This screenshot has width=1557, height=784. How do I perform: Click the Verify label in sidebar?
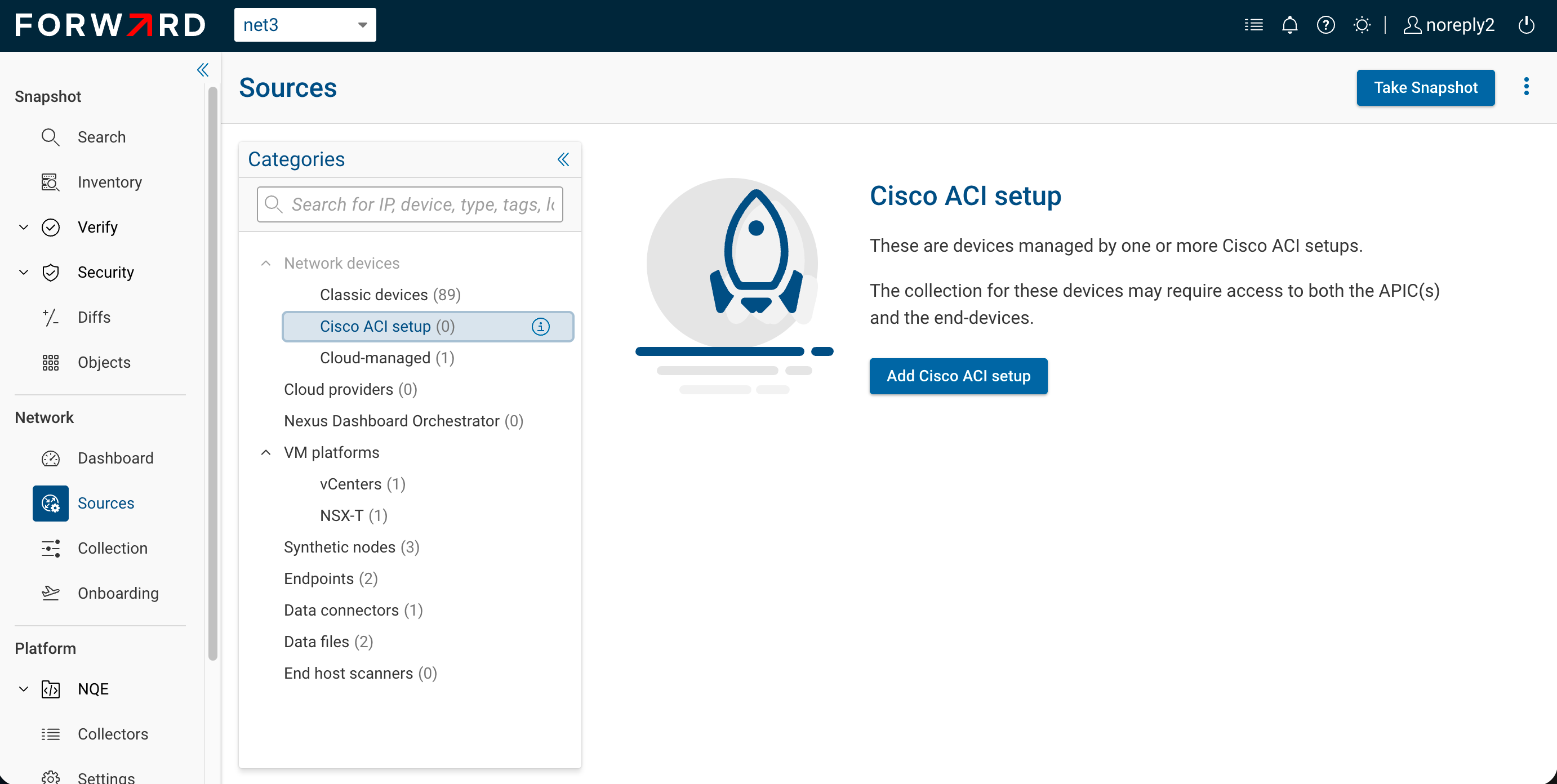click(97, 228)
